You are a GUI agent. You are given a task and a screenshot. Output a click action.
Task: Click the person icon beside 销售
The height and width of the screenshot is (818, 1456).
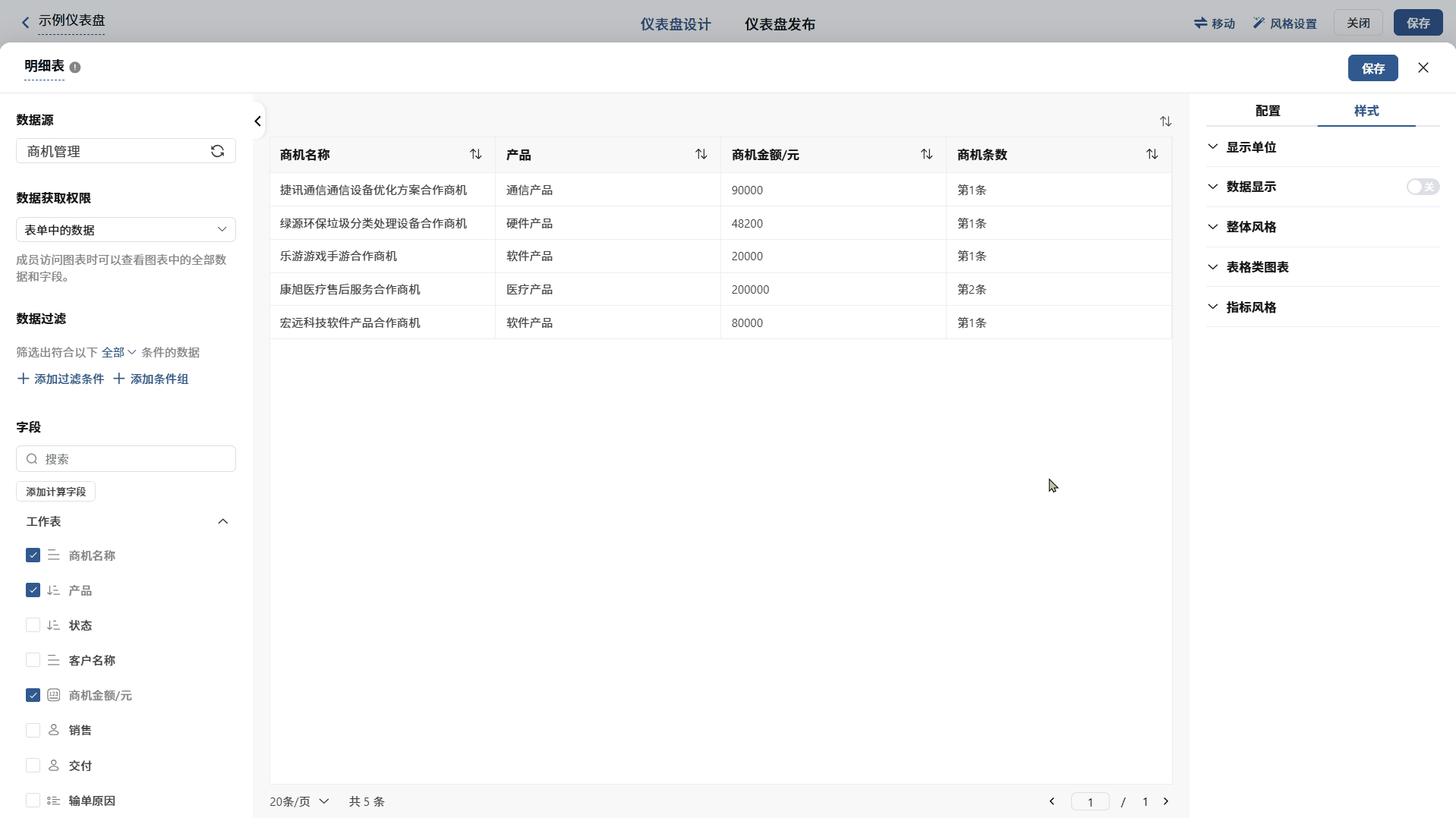pyautogui.click(x=54, y=730)
